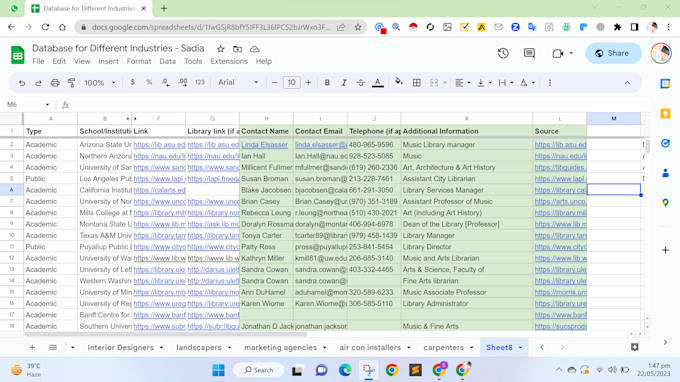
Task: Open version history clock icon
Action: tap(503, 53)
